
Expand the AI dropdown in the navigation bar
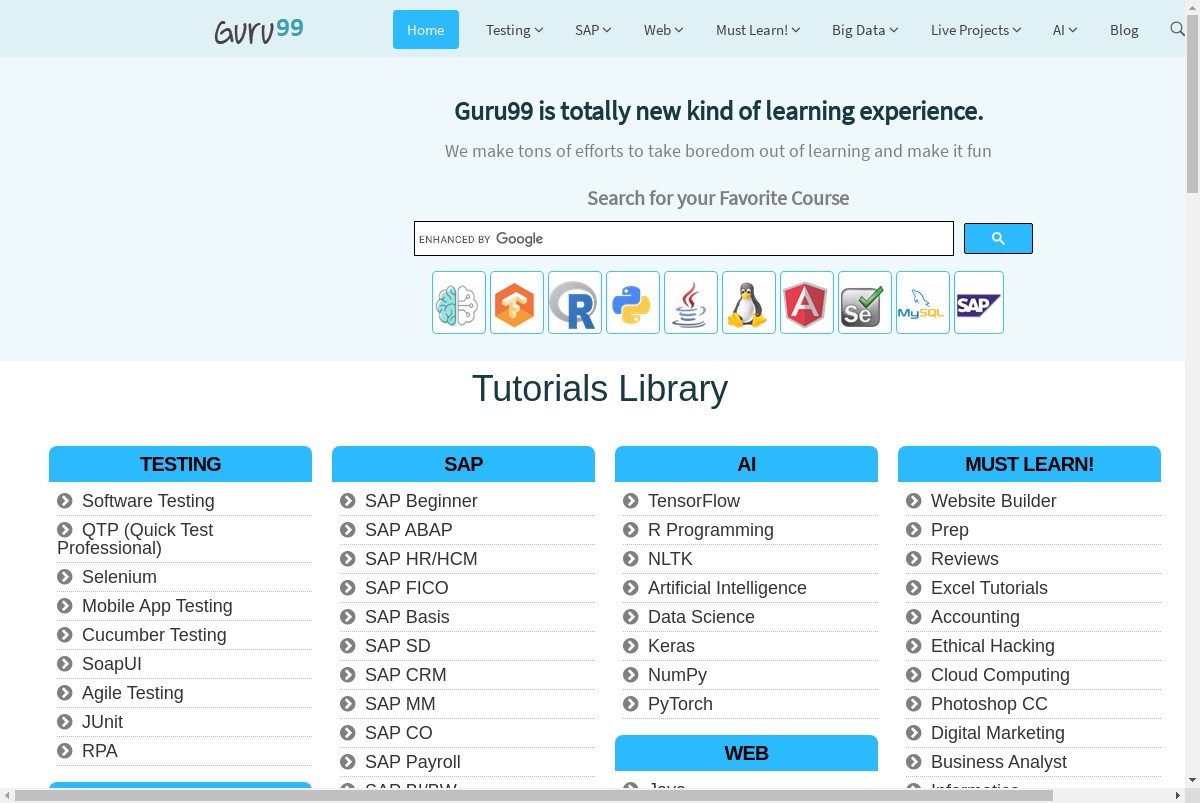1065,30
